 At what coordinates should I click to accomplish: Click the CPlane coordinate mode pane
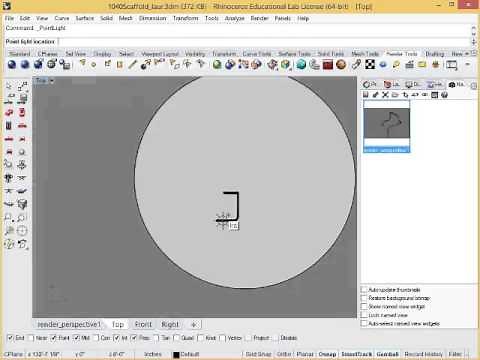point(13,354)
